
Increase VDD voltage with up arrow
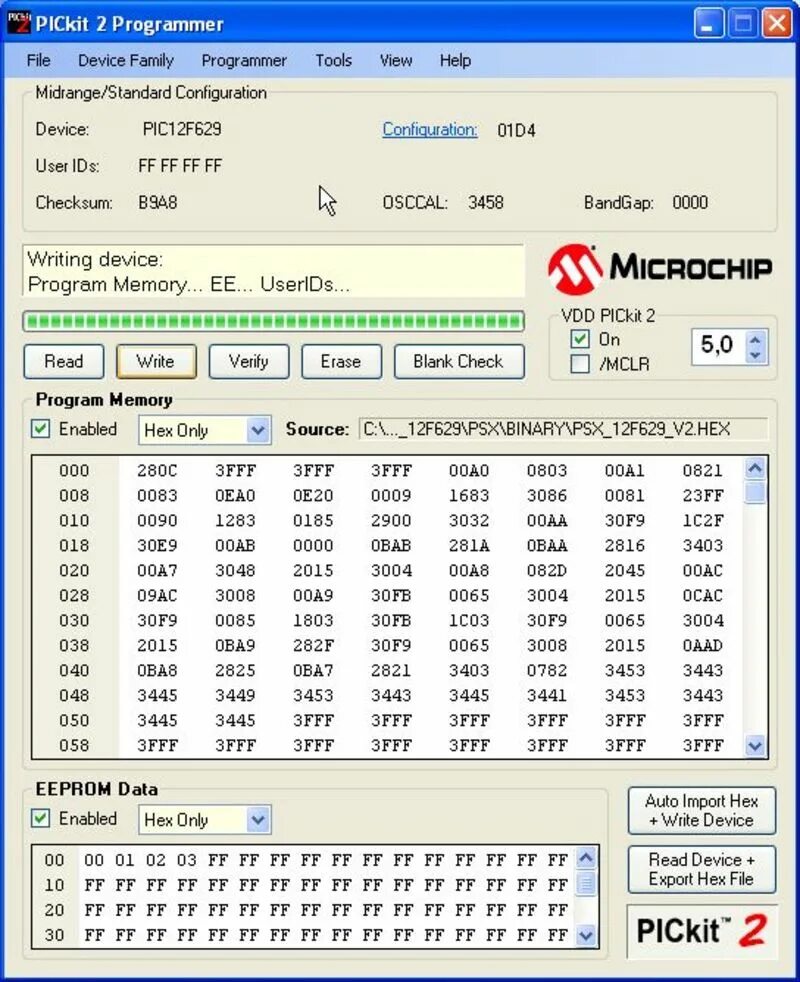[756, 340]
